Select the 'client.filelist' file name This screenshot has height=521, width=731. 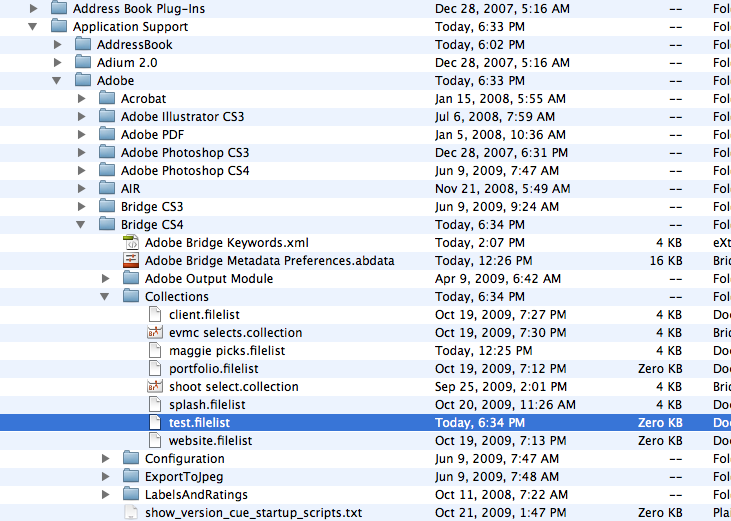click(x=204, y=315)
